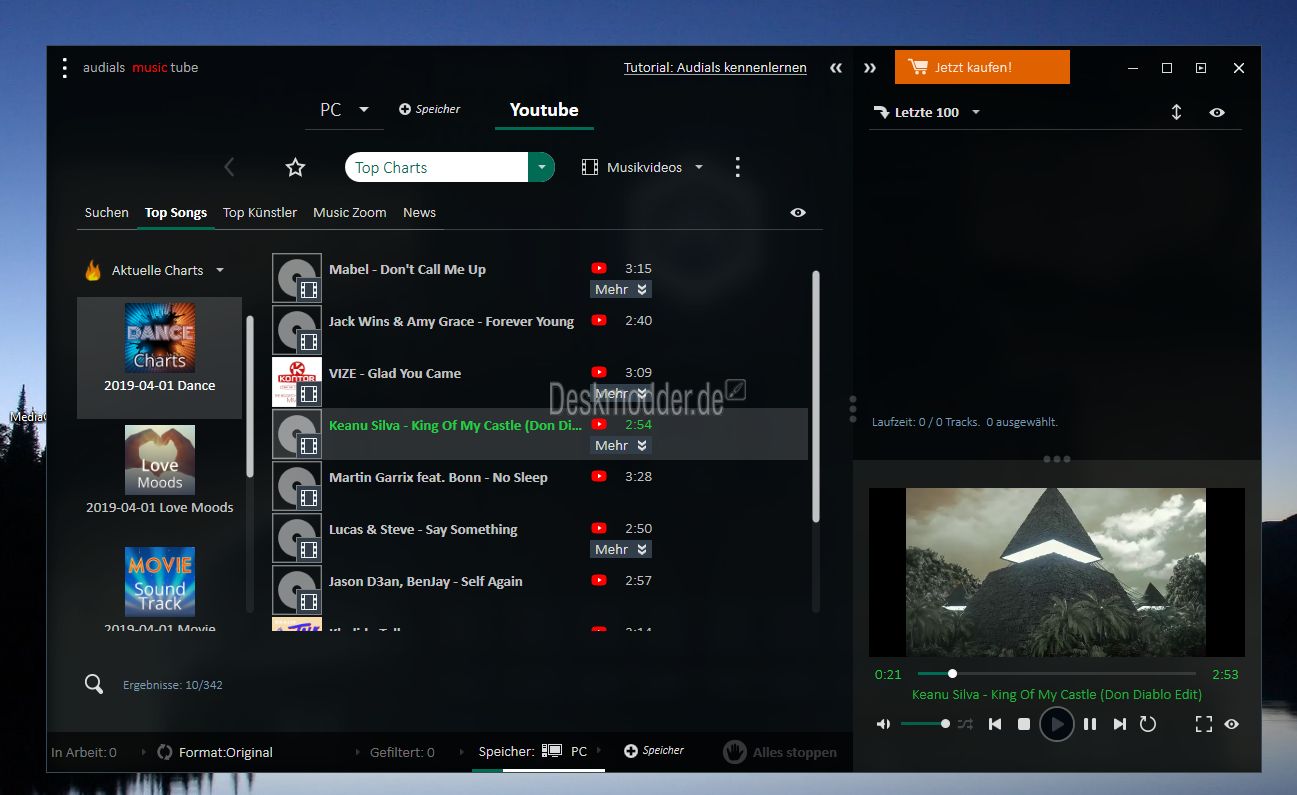
Task: Click the Format:Original converter setting
Action: point(215,752)
